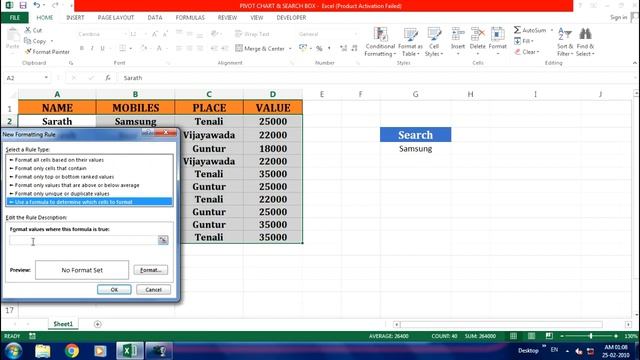Screen dimensions: 640x360
Task: Click the zoom in plus button
Action: pos(616,336)
